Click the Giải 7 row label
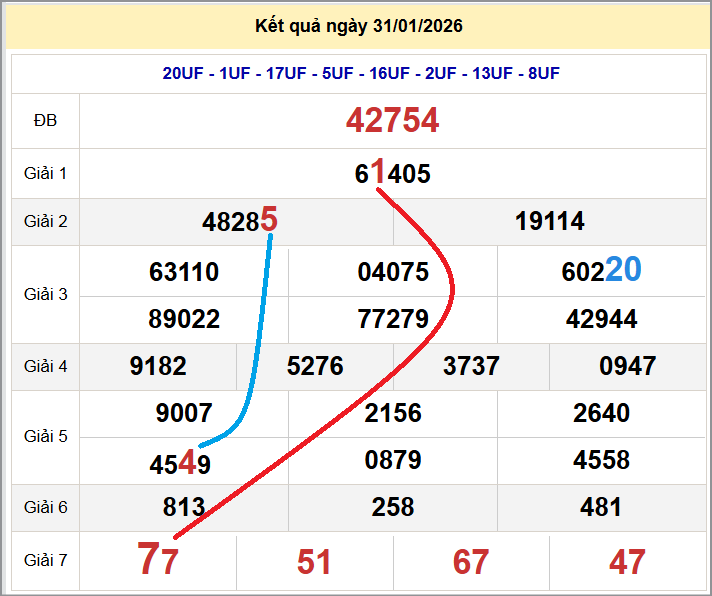The width and height of the screenshot is (712, 596). [45, 561]
